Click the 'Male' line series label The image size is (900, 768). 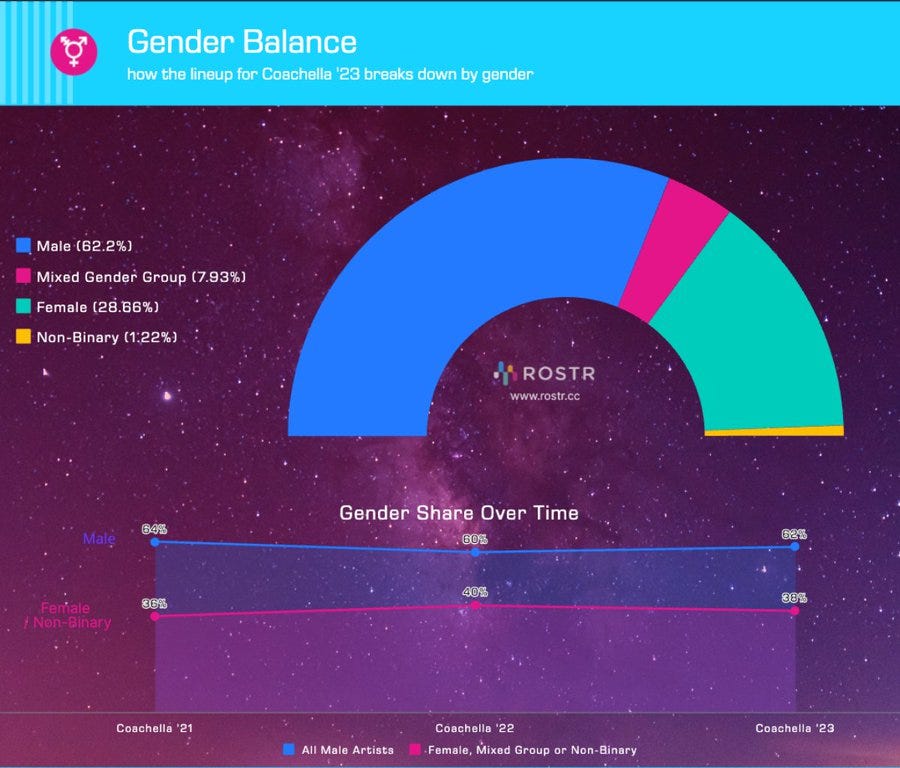(99, 538)
